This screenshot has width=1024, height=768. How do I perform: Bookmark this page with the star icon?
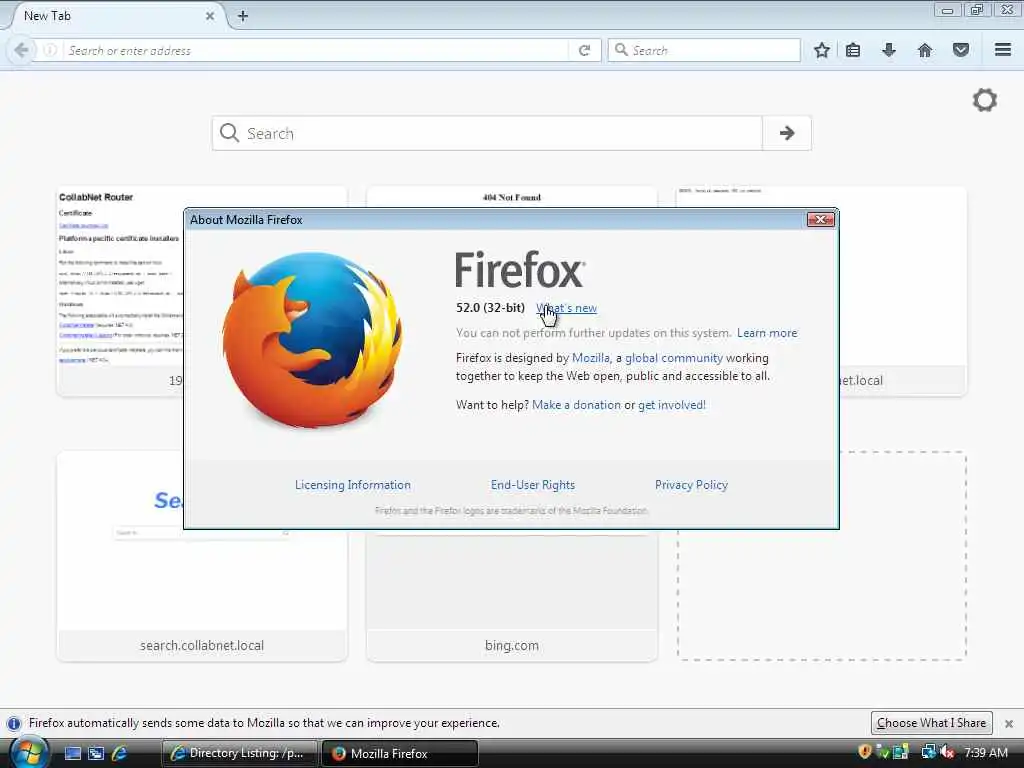click(x=822, y=50)
